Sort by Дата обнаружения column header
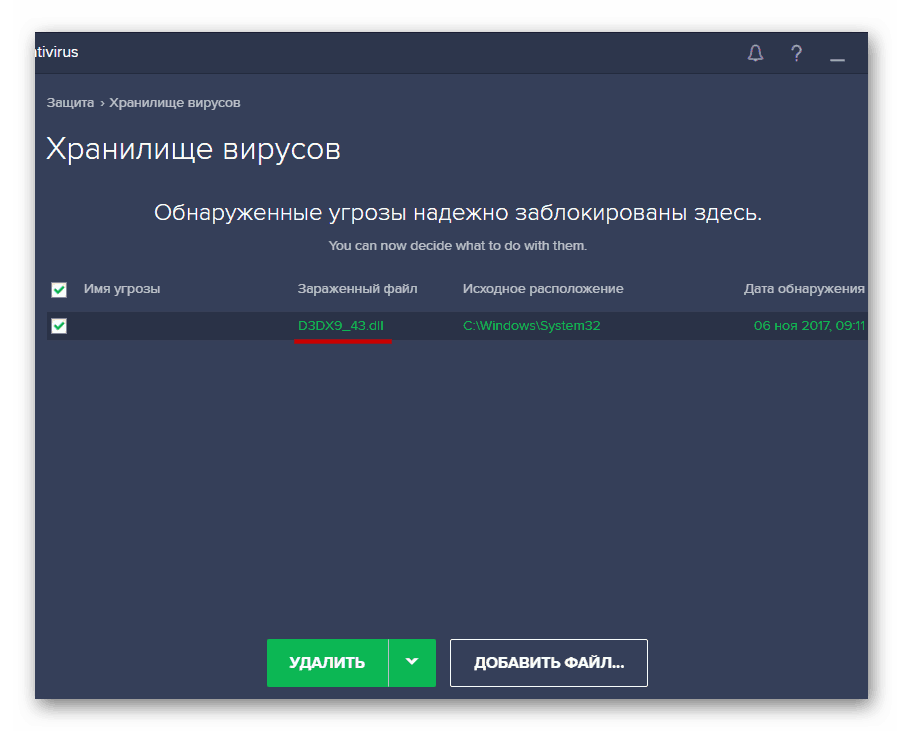The height and width of the screenshot is (731, 900). pos(804,289)
